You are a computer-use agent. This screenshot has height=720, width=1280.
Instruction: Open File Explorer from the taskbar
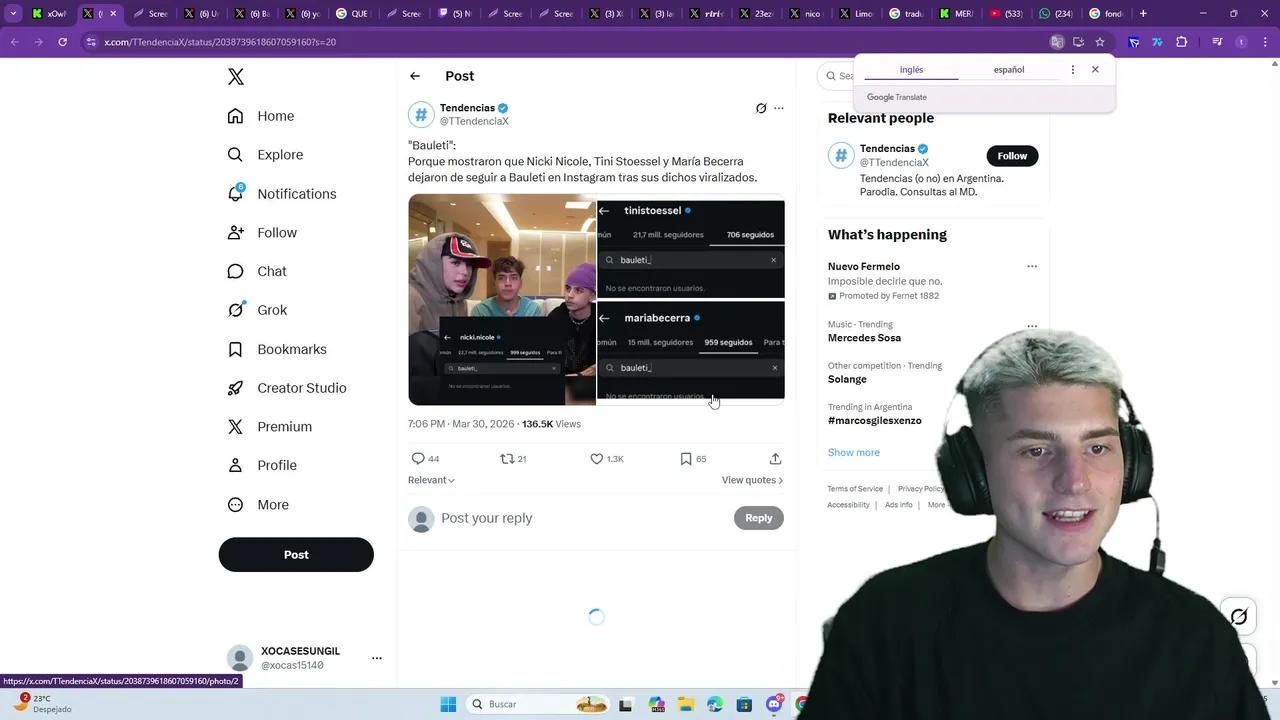(685, 704)
